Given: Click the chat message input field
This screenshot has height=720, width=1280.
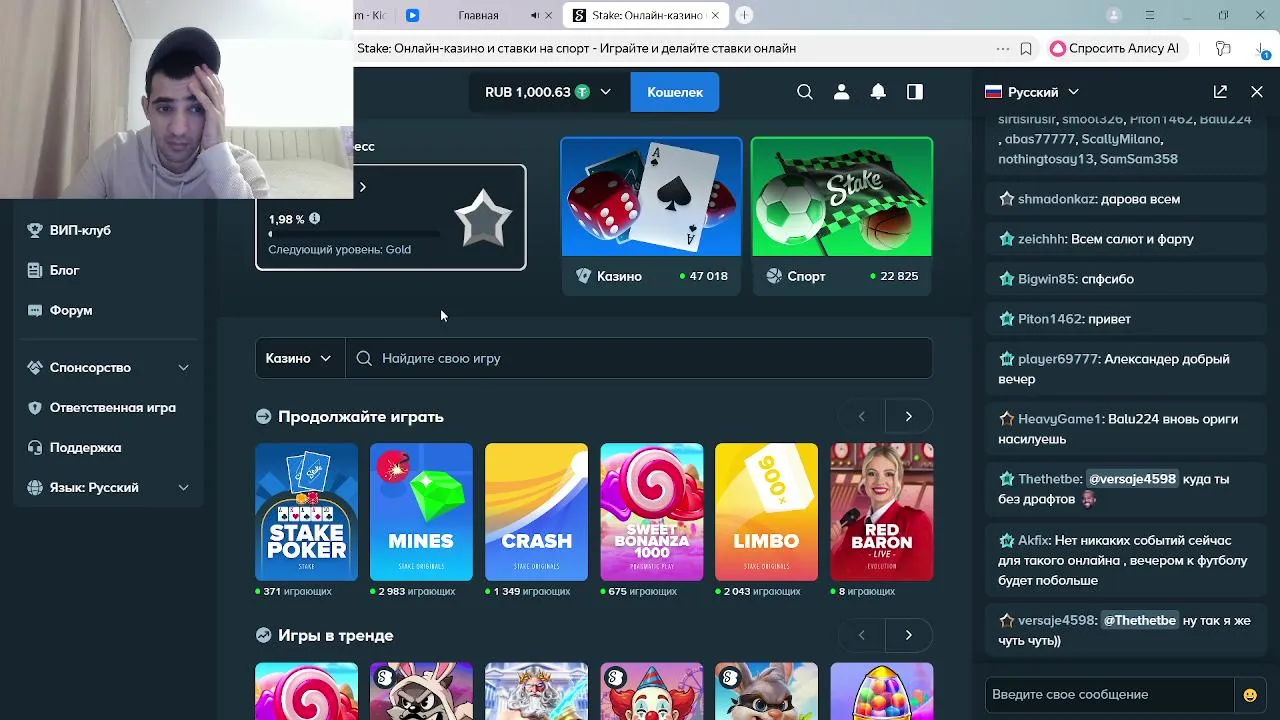Looking at the screenshot, I should pyautogui.click(x=1110, y=695).
